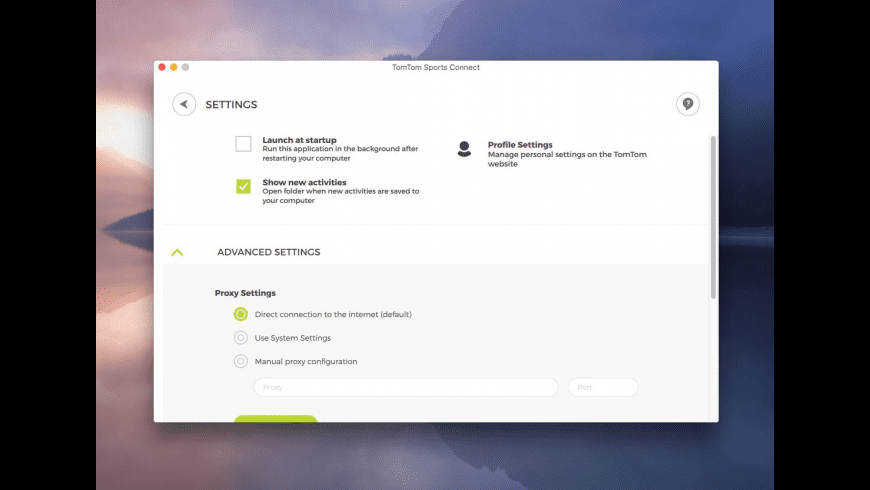Click the profile person icon

coord(464,149)
